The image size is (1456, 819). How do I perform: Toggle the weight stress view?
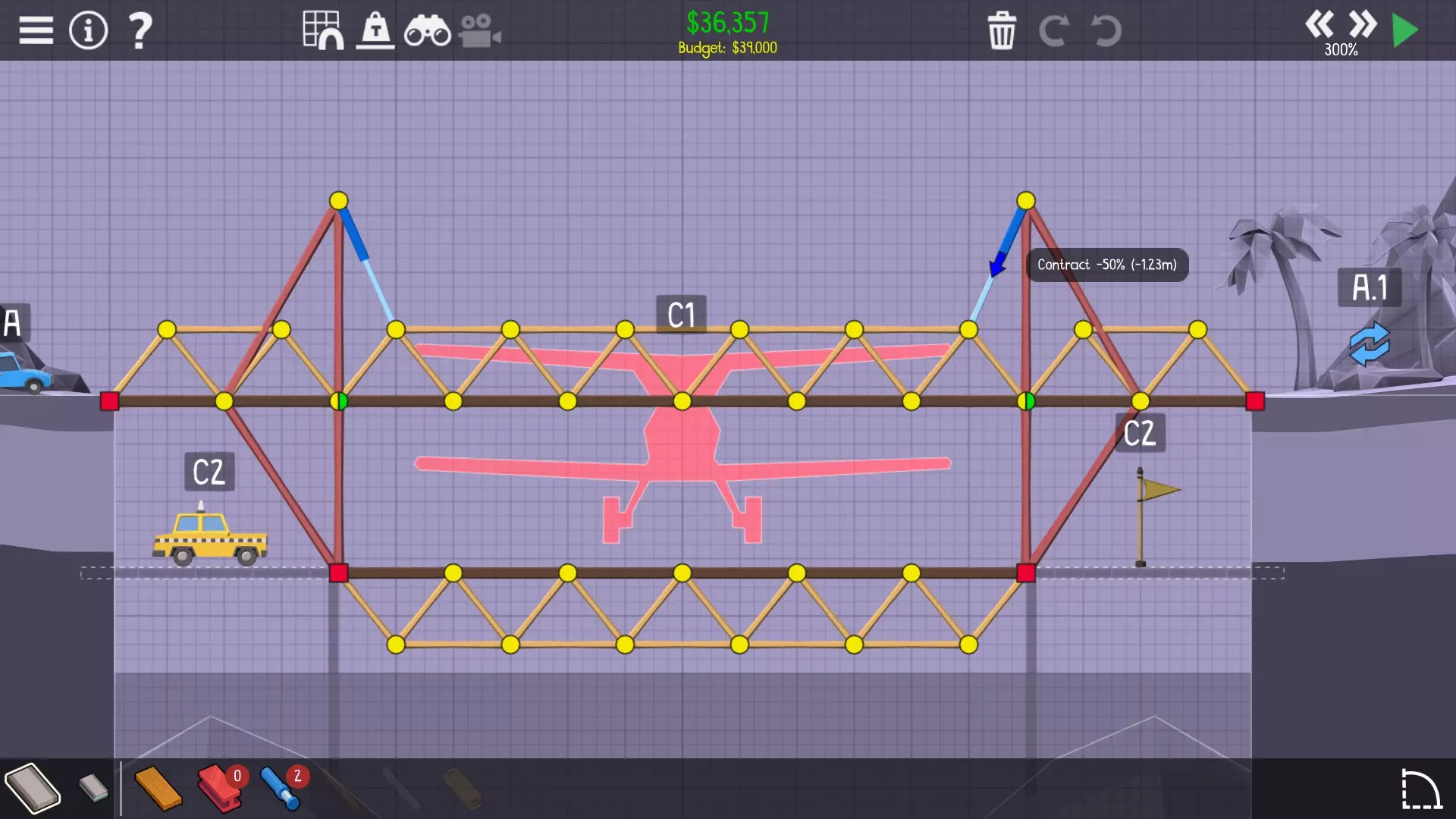point(375,30)
